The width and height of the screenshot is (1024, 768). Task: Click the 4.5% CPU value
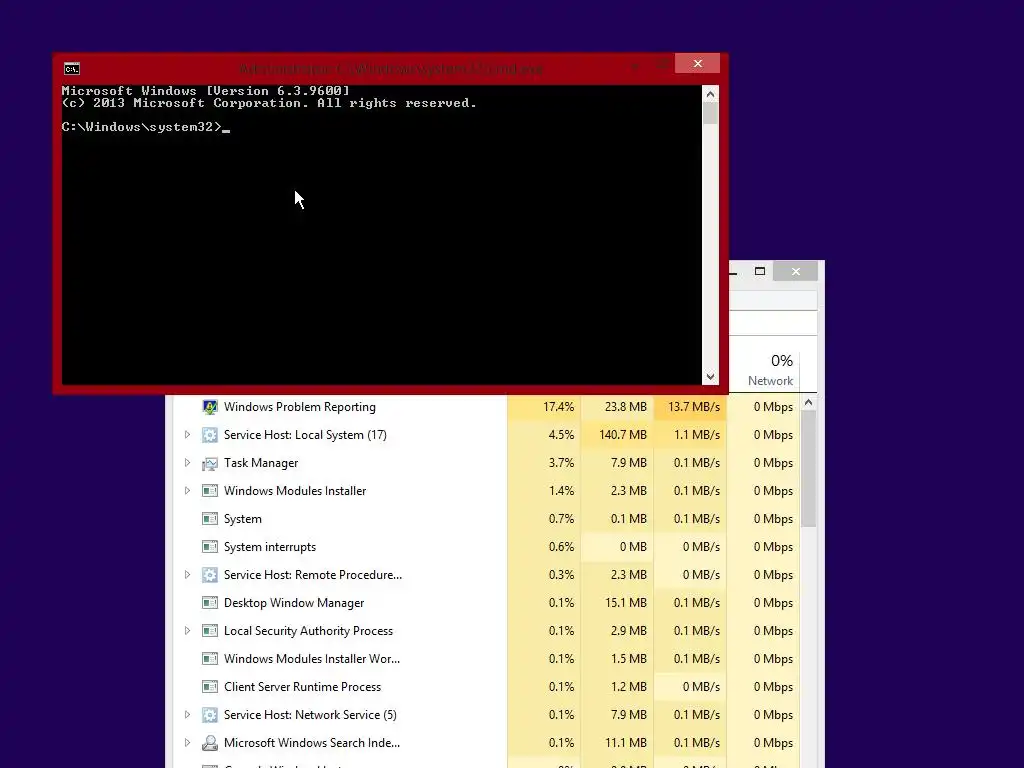point(561,435)
